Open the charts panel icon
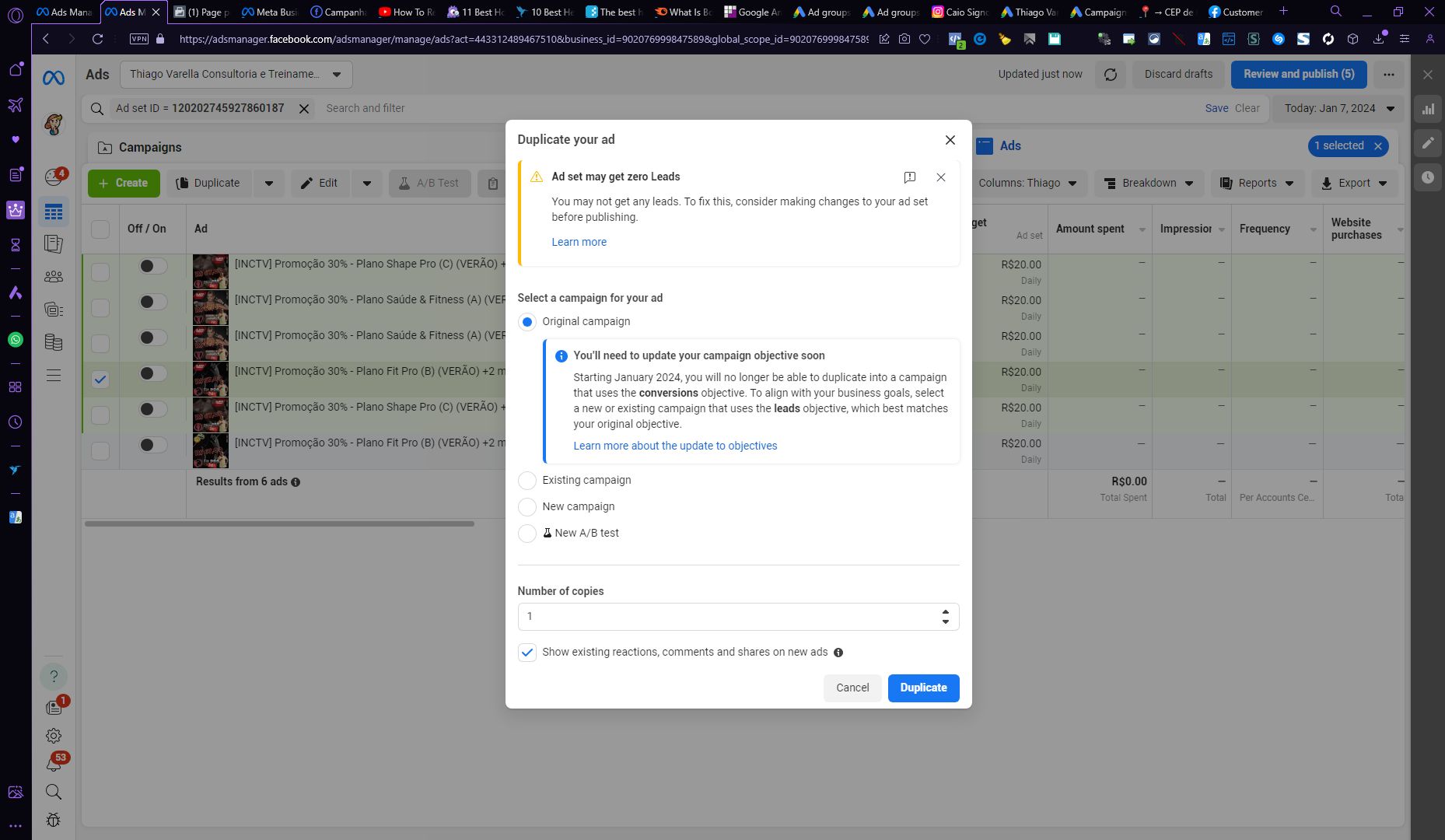 pos(1428,110)
